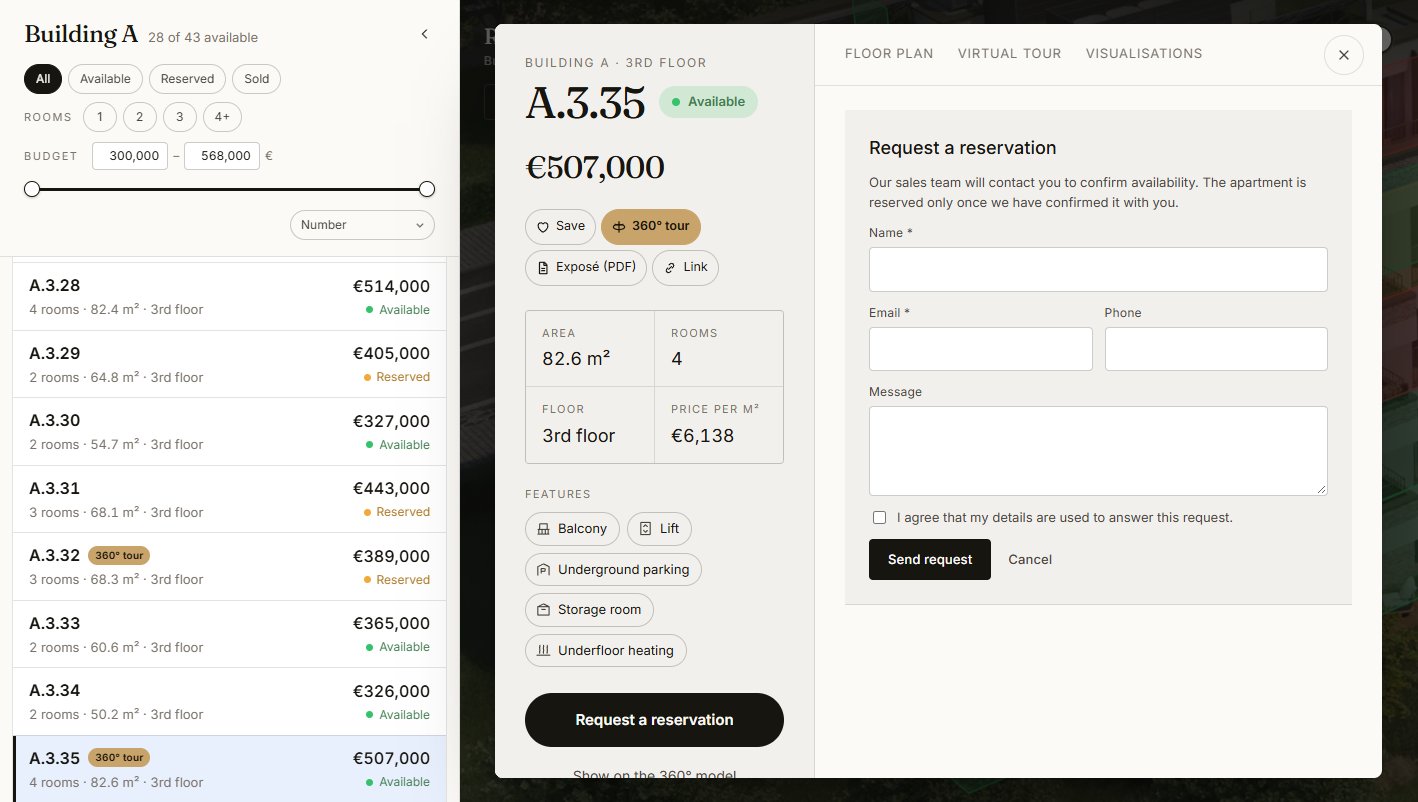This screenshot has width=1418, height=802.
Task: Open apartment A.3.33 priced €365,000
Action: [x=229, y=634]
